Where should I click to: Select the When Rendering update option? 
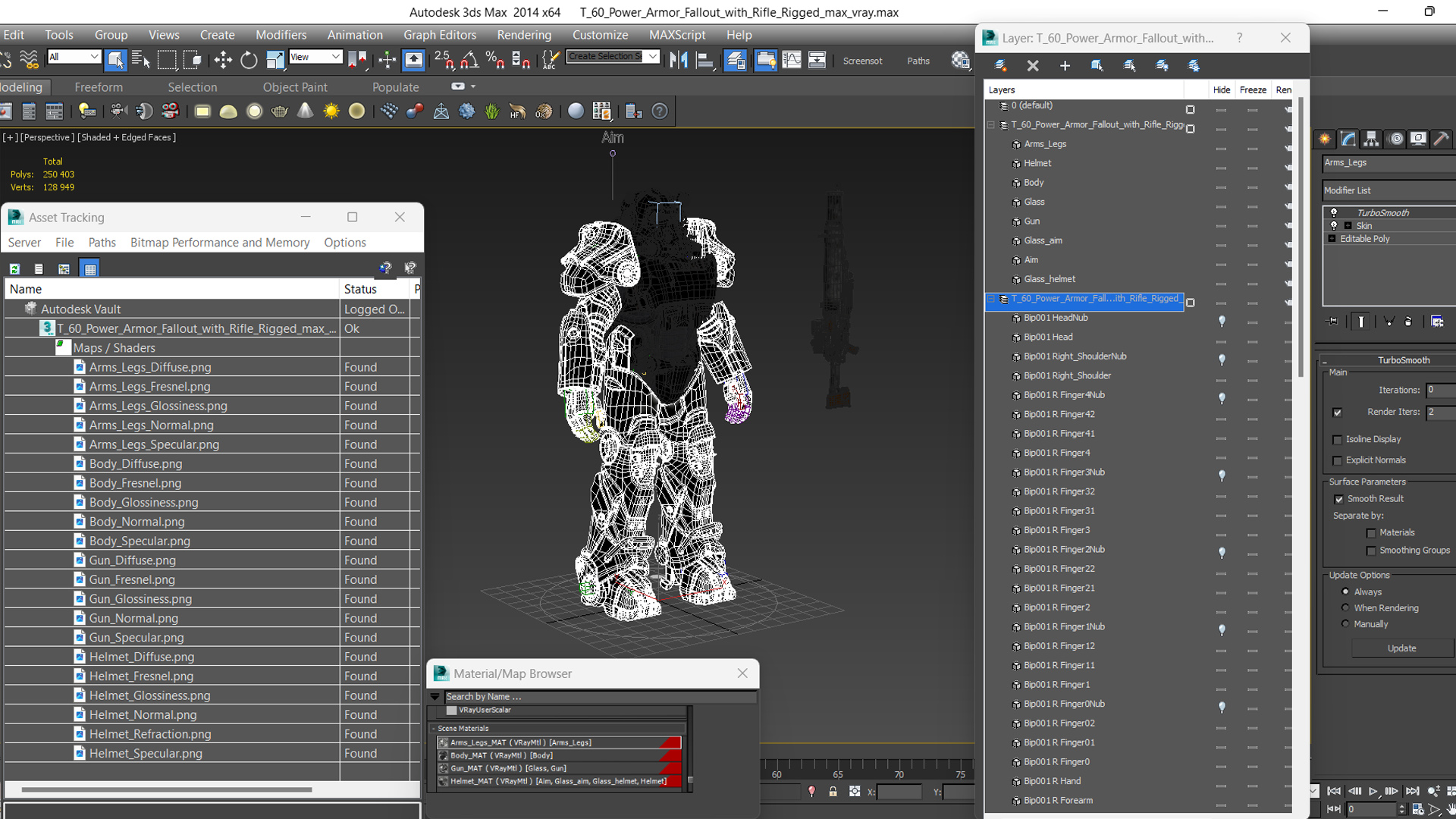pos(1345,607)
